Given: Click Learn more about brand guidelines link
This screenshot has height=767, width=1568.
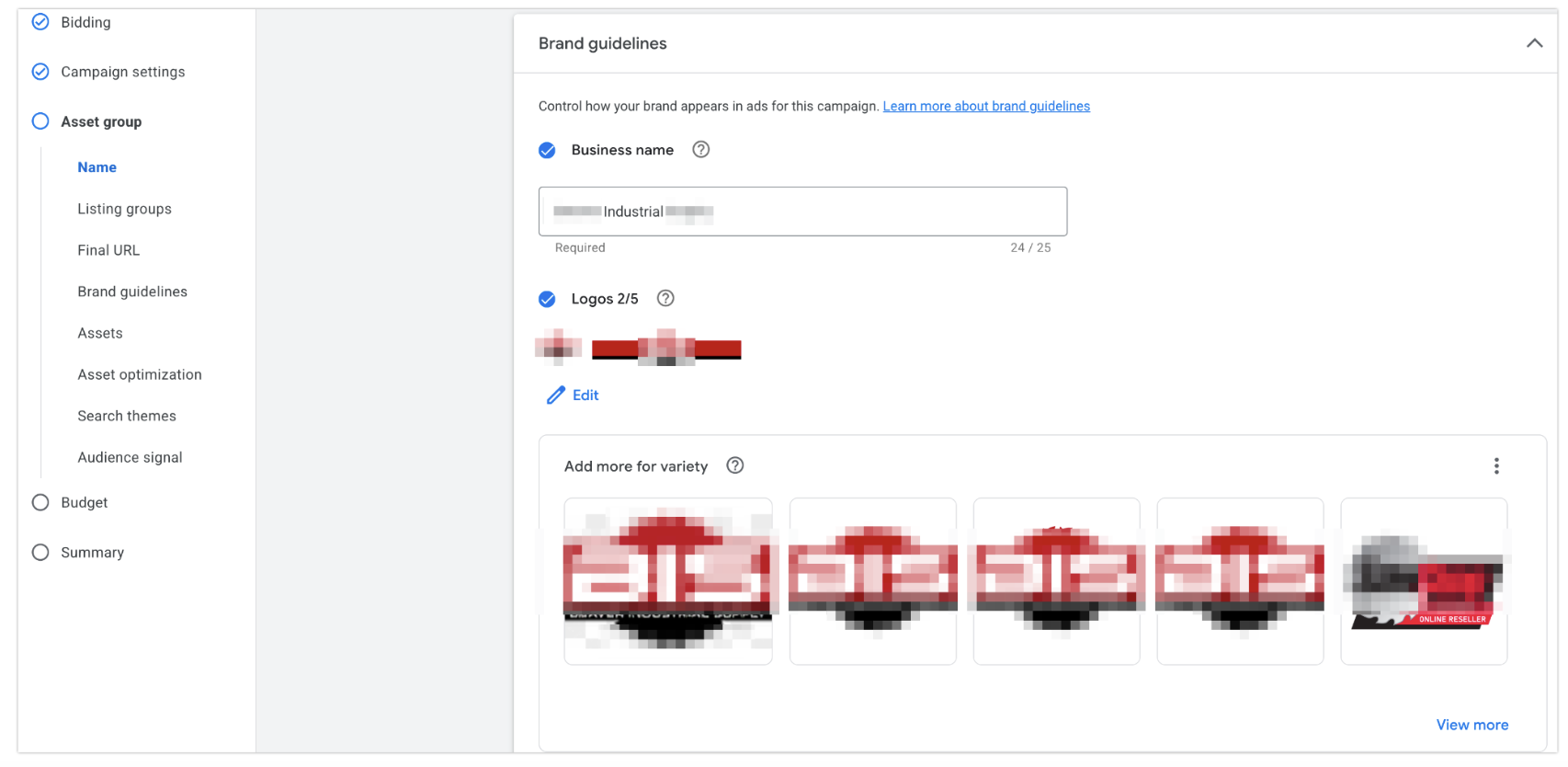Looking at the screenshot, I should click(x=986, y=106).
